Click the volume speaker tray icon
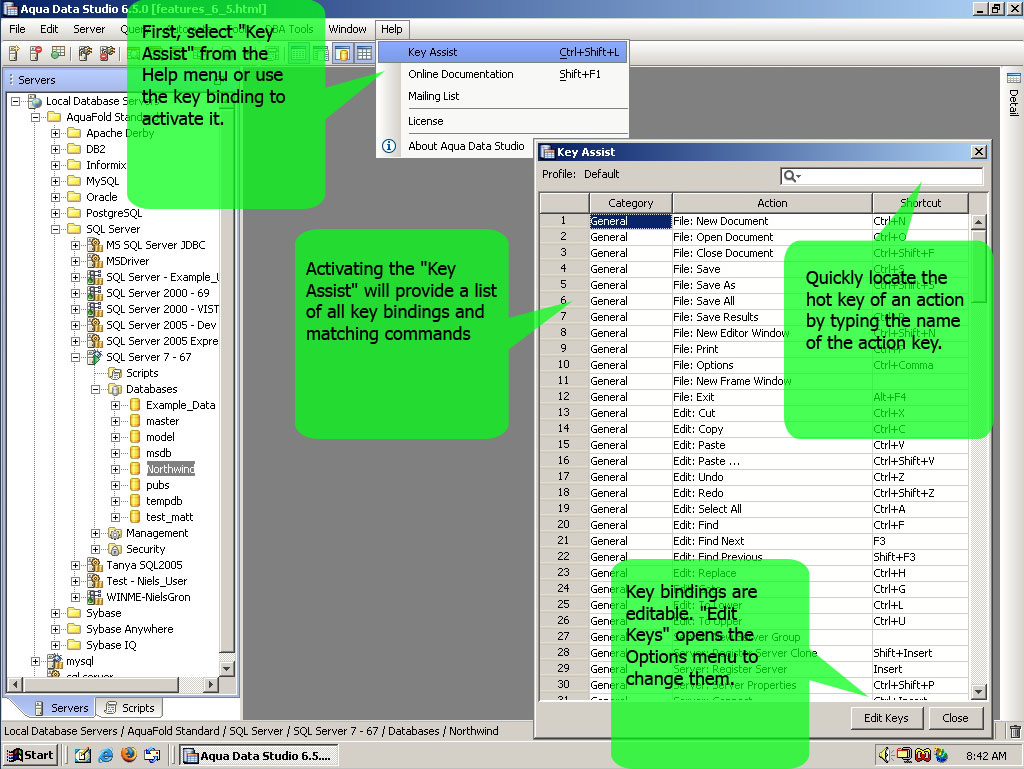Screen dimensions: 1024x769 tap(884, 755)
